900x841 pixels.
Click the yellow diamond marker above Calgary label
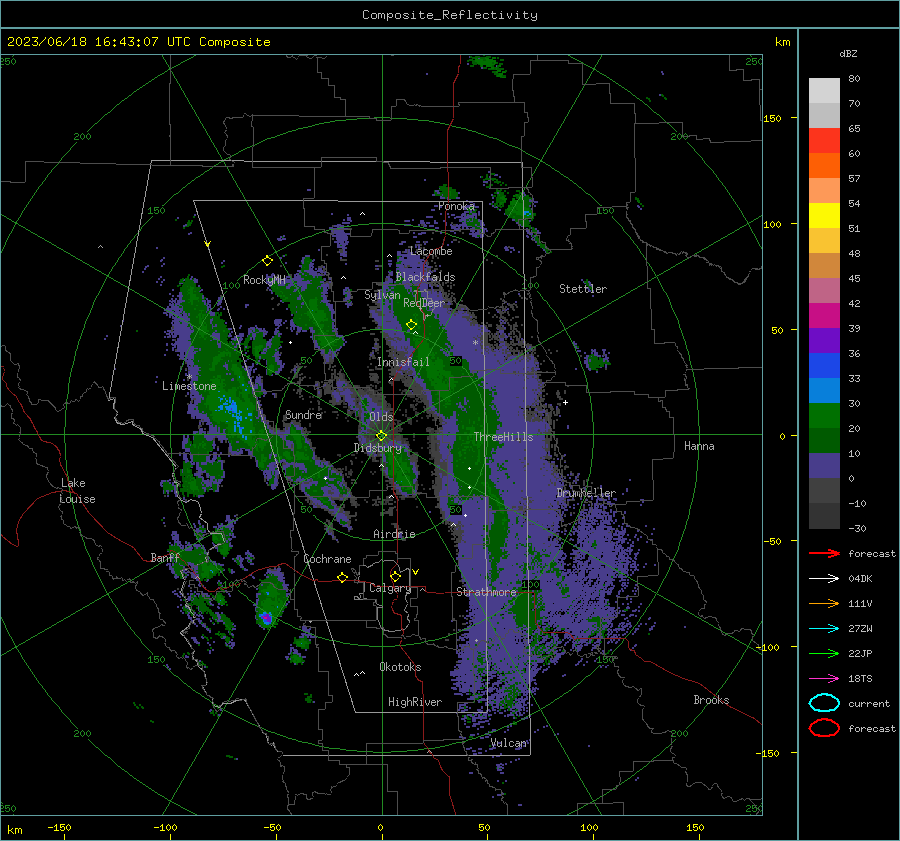[x=395, y=576]
